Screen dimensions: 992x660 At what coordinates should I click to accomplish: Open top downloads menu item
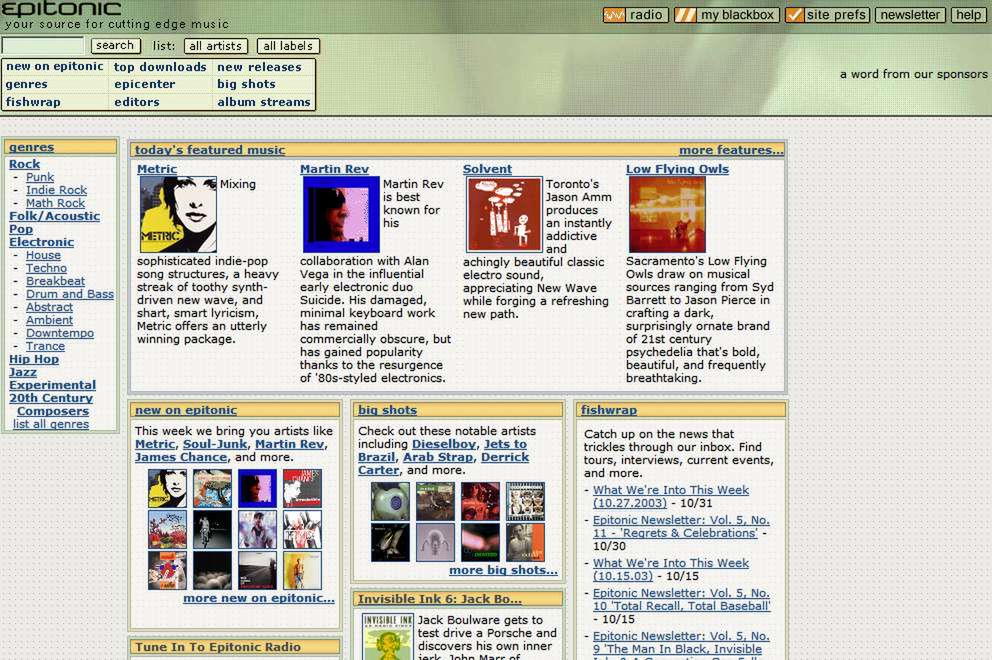point(160,66)
